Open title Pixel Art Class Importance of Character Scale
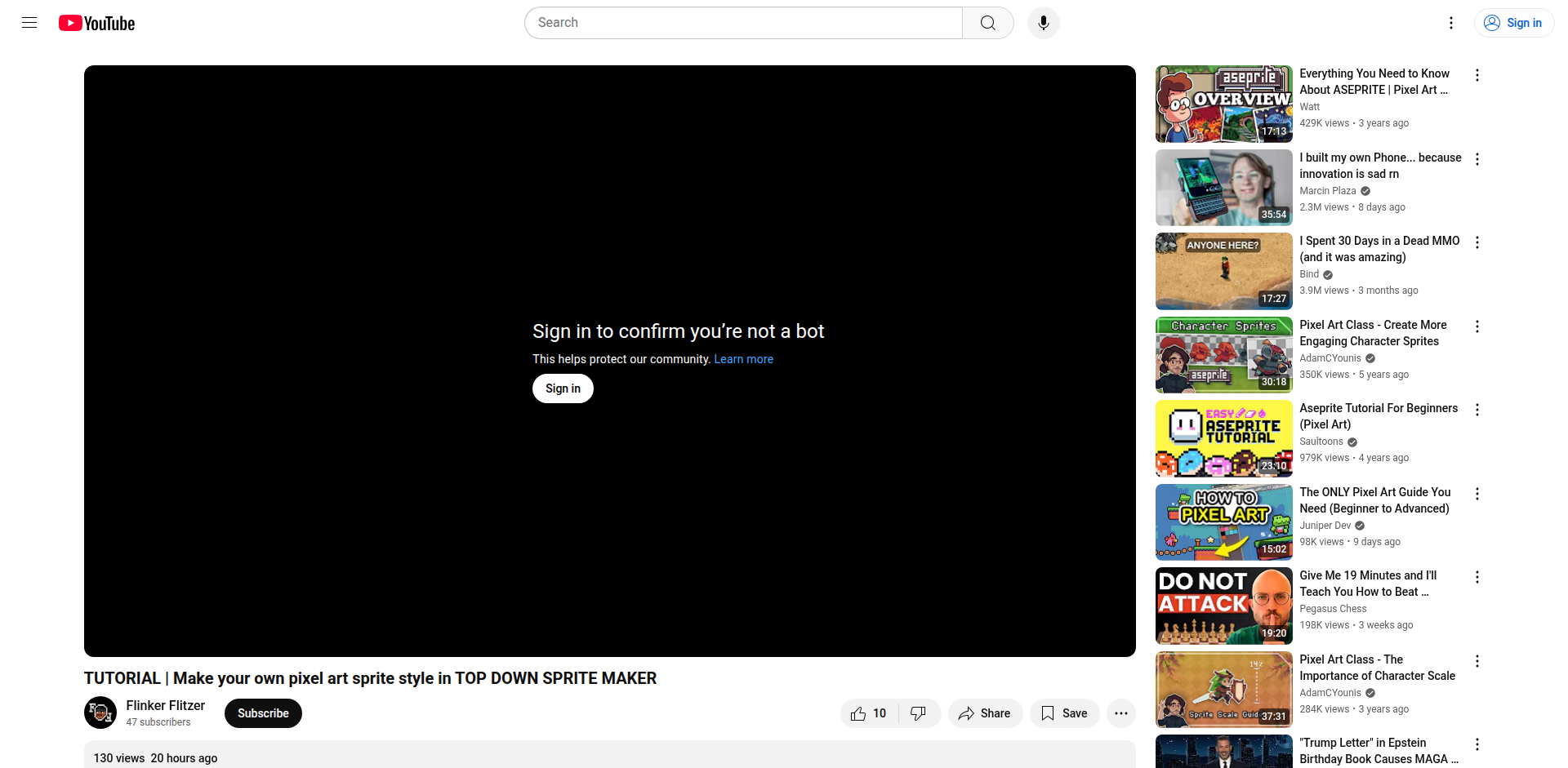Screen dimensions: 1568x768 coord(1377,668)
